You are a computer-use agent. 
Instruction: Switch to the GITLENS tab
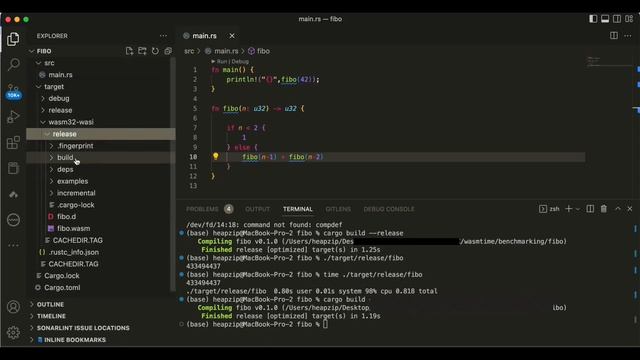pyautogui.click(x=338, y=209)
